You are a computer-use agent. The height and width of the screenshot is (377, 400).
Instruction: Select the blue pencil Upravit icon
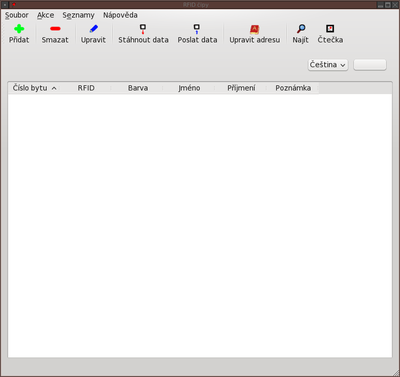pos(93,29)
